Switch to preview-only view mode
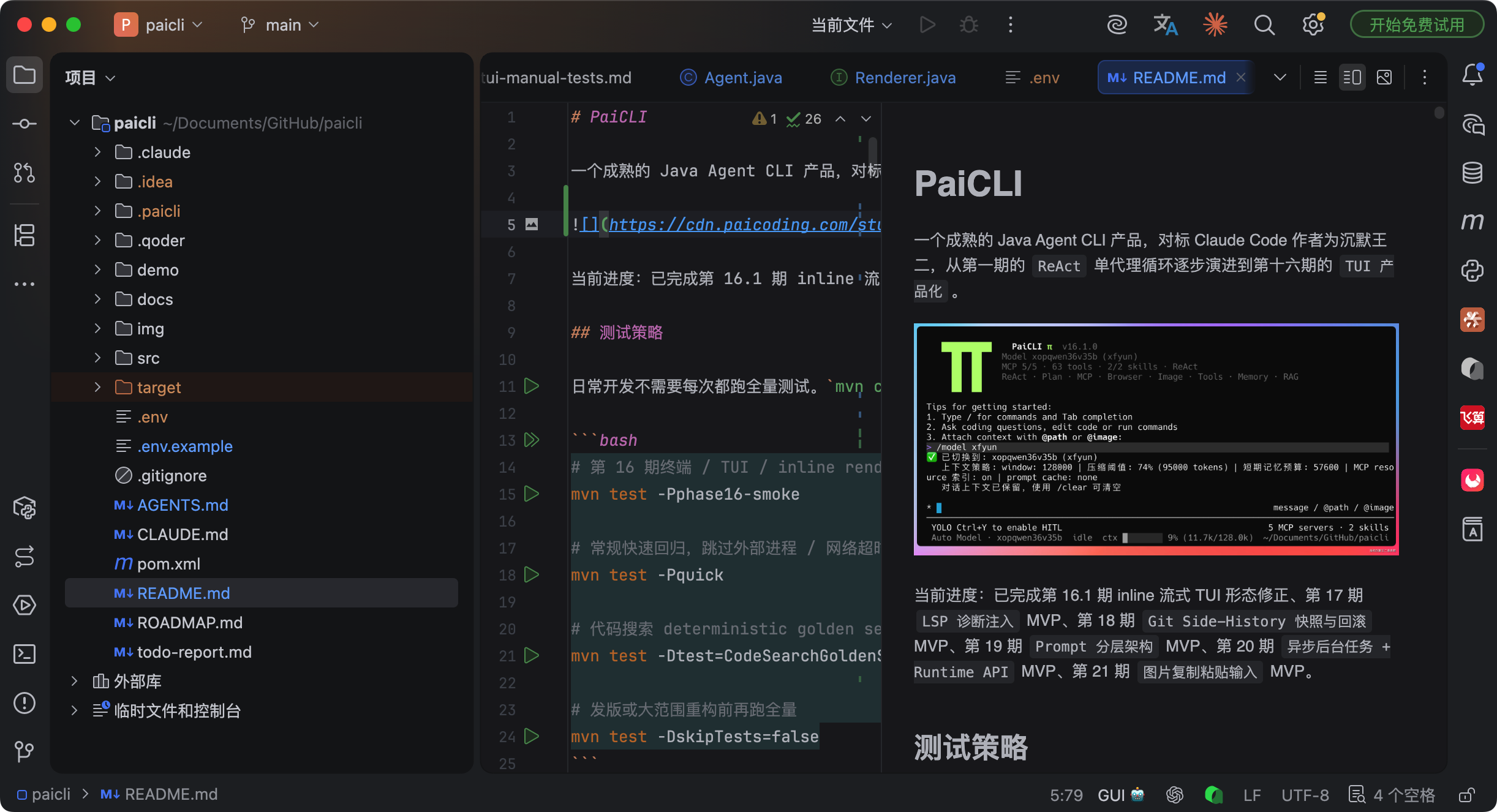1497x812 pixels. click(1384, 78)
